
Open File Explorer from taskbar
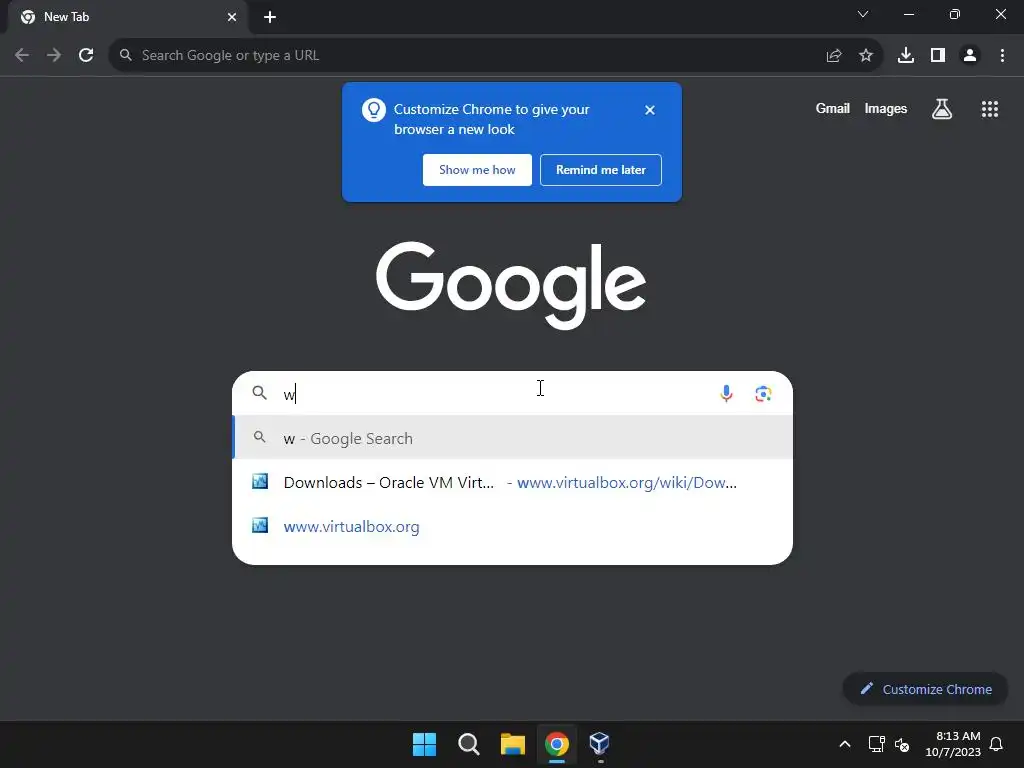513,744
